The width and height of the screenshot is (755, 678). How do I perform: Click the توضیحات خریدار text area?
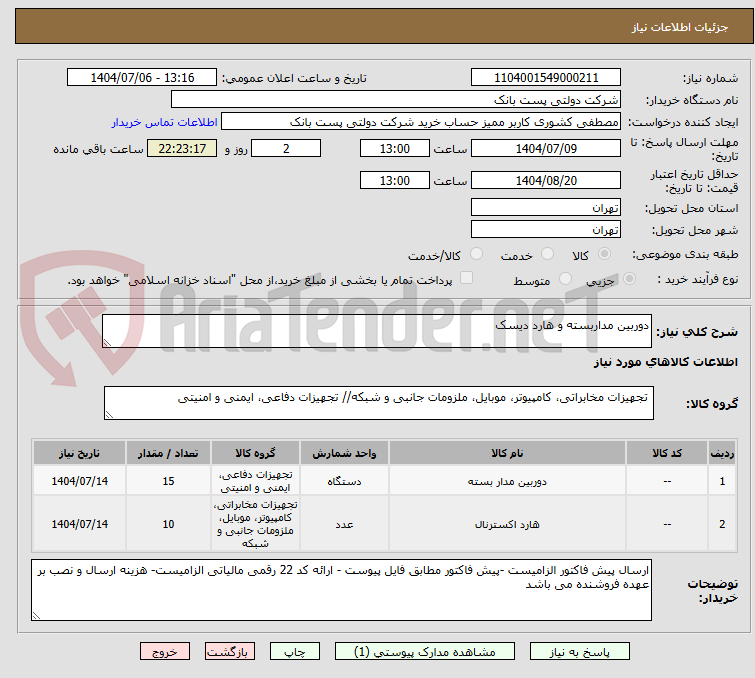(x=341, y=590)
